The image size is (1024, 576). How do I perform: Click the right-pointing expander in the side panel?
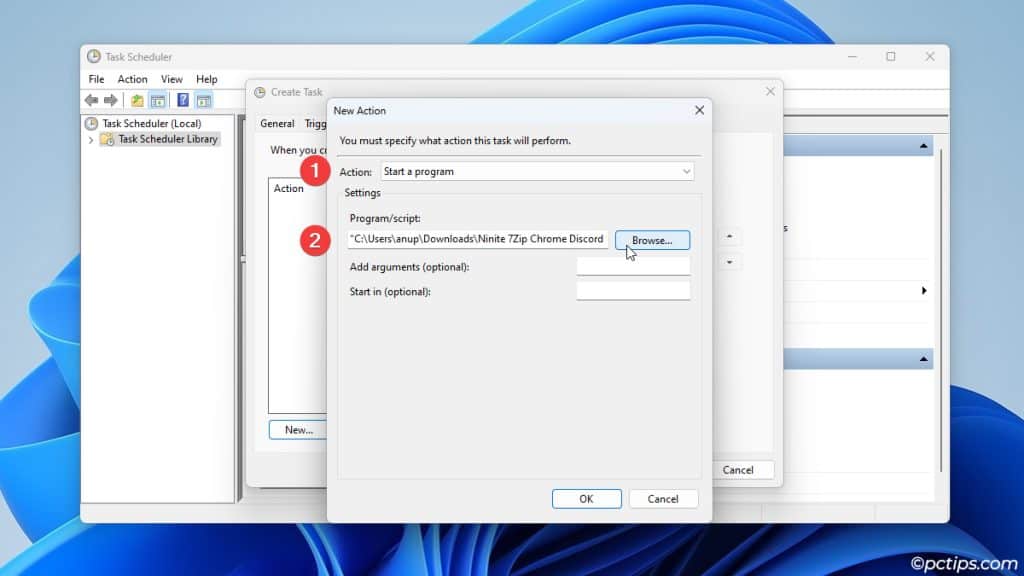924,291
